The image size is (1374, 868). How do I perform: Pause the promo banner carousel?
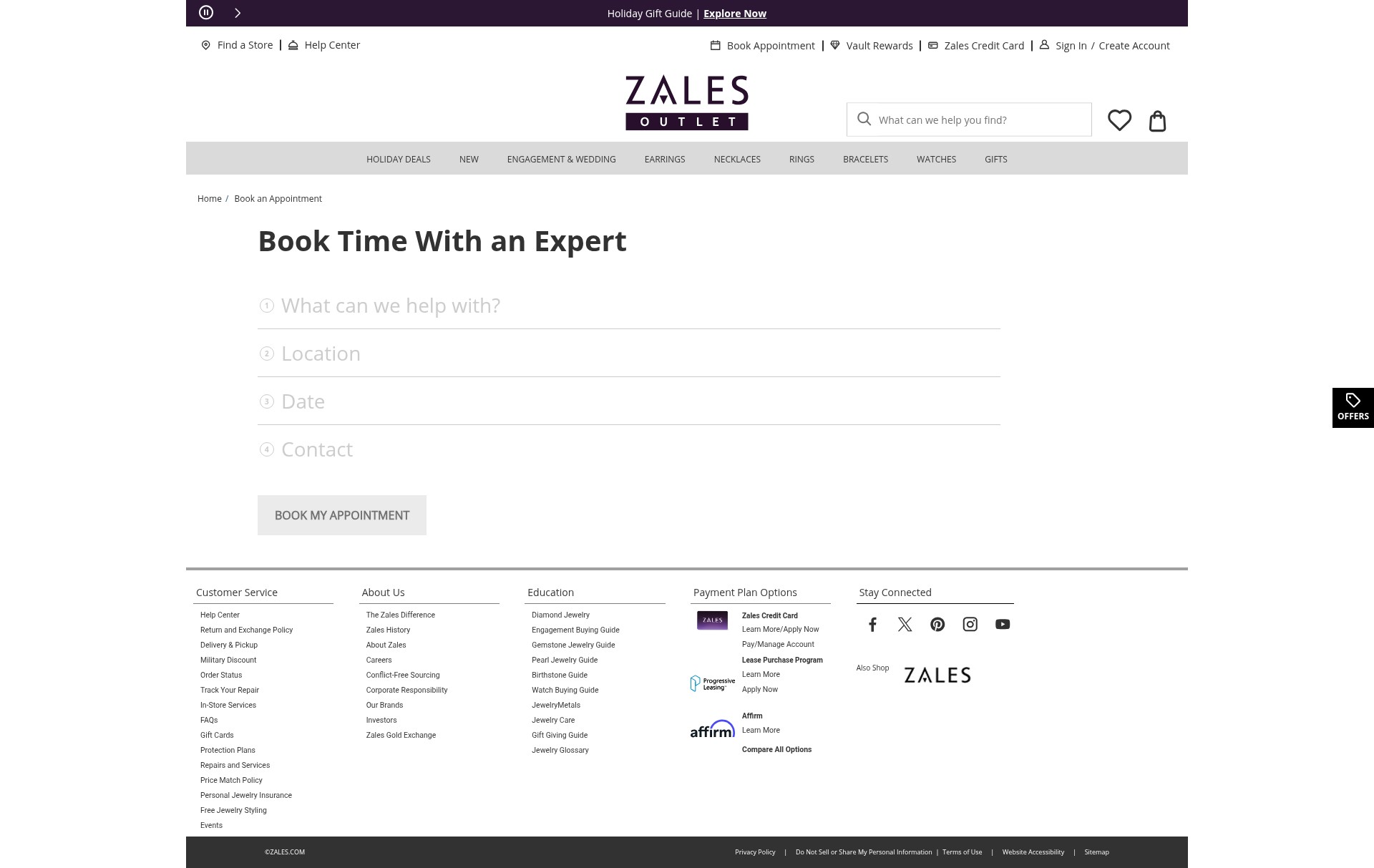(206, 12)
